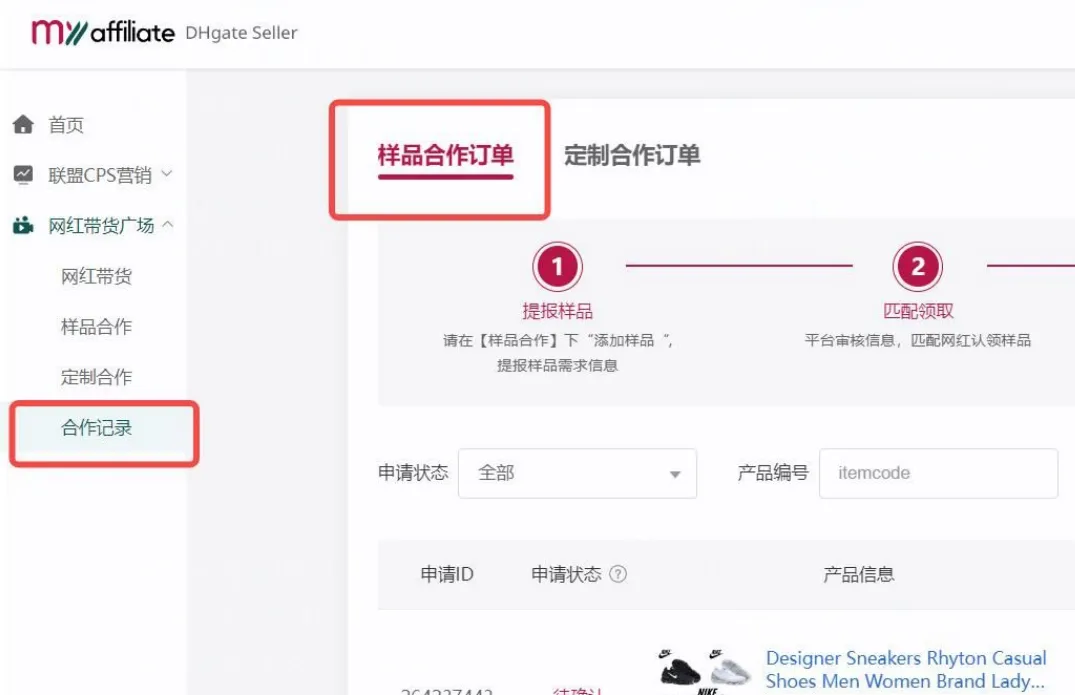This screenshot has width=1075, height=695.
Task: Click the 提报样品 step label
Action: point(557,311)
